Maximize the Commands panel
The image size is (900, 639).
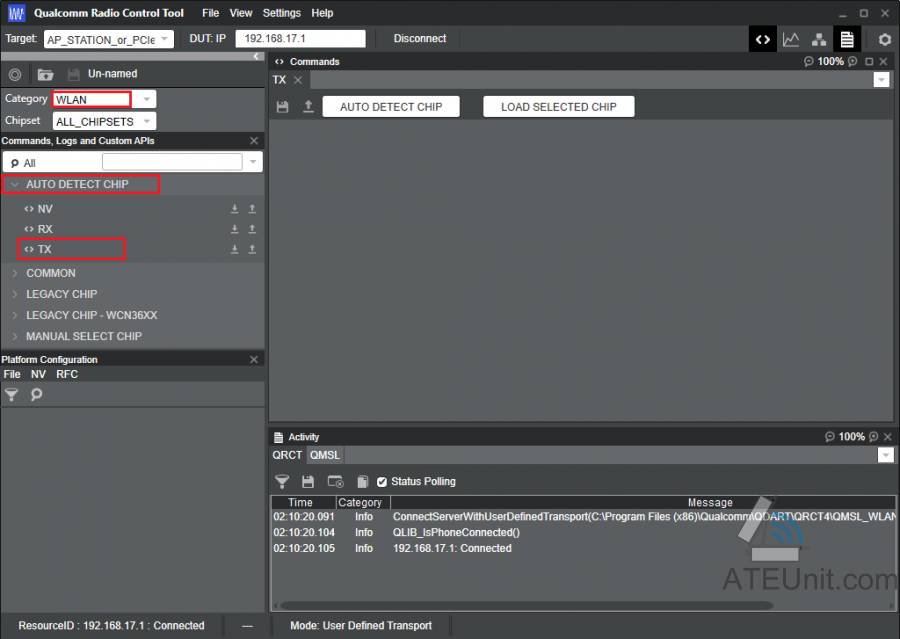tap(869, 61)
